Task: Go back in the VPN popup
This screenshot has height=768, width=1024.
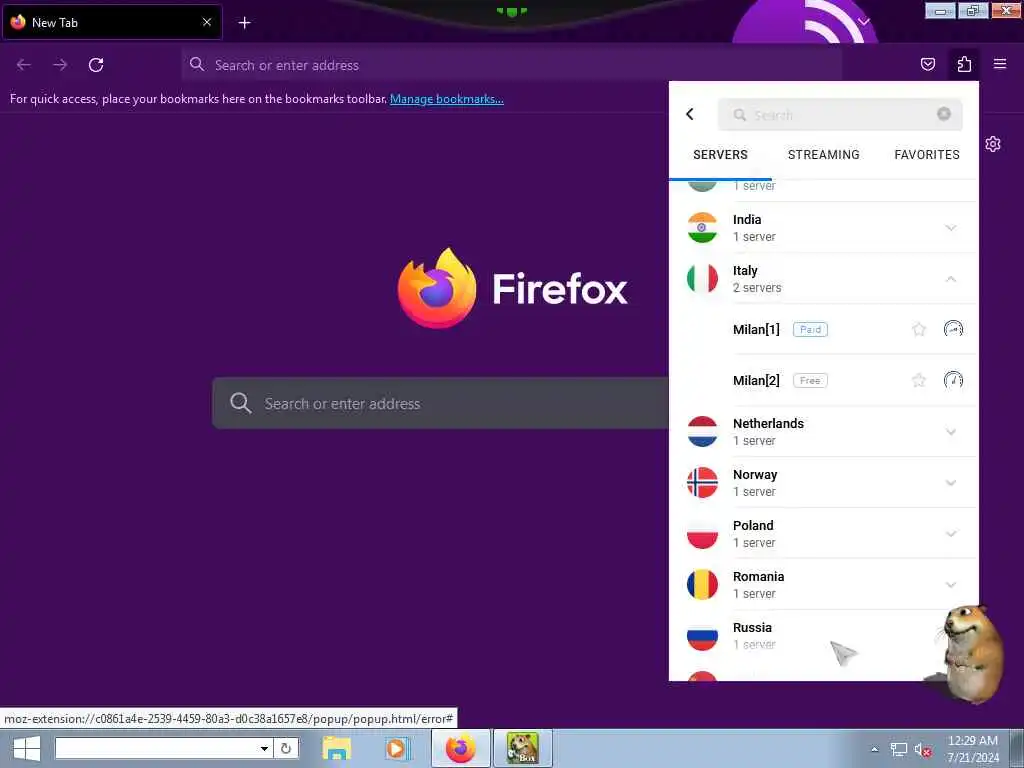Action: [690, 114]
